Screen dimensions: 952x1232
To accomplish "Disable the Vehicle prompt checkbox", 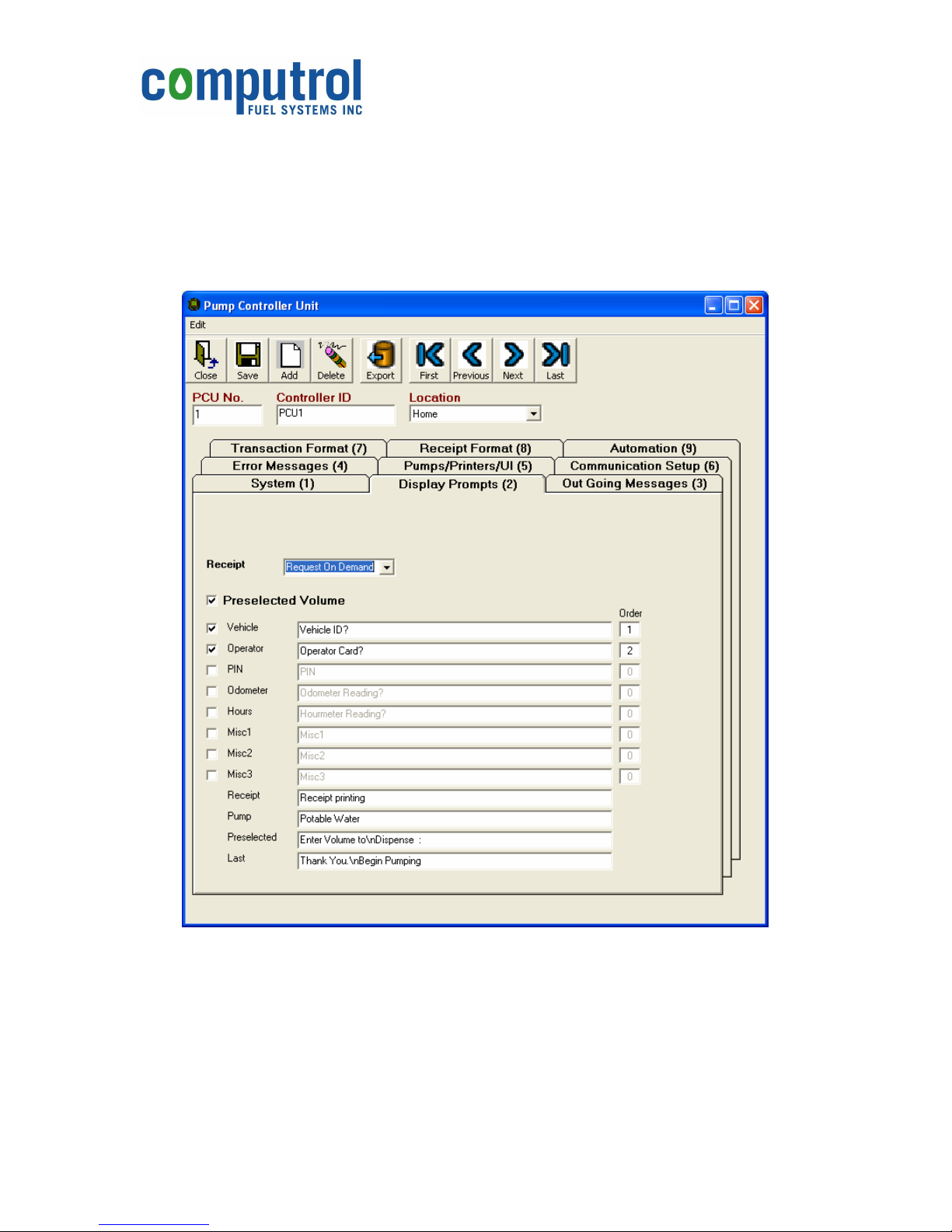I will (x=211, y=628).
